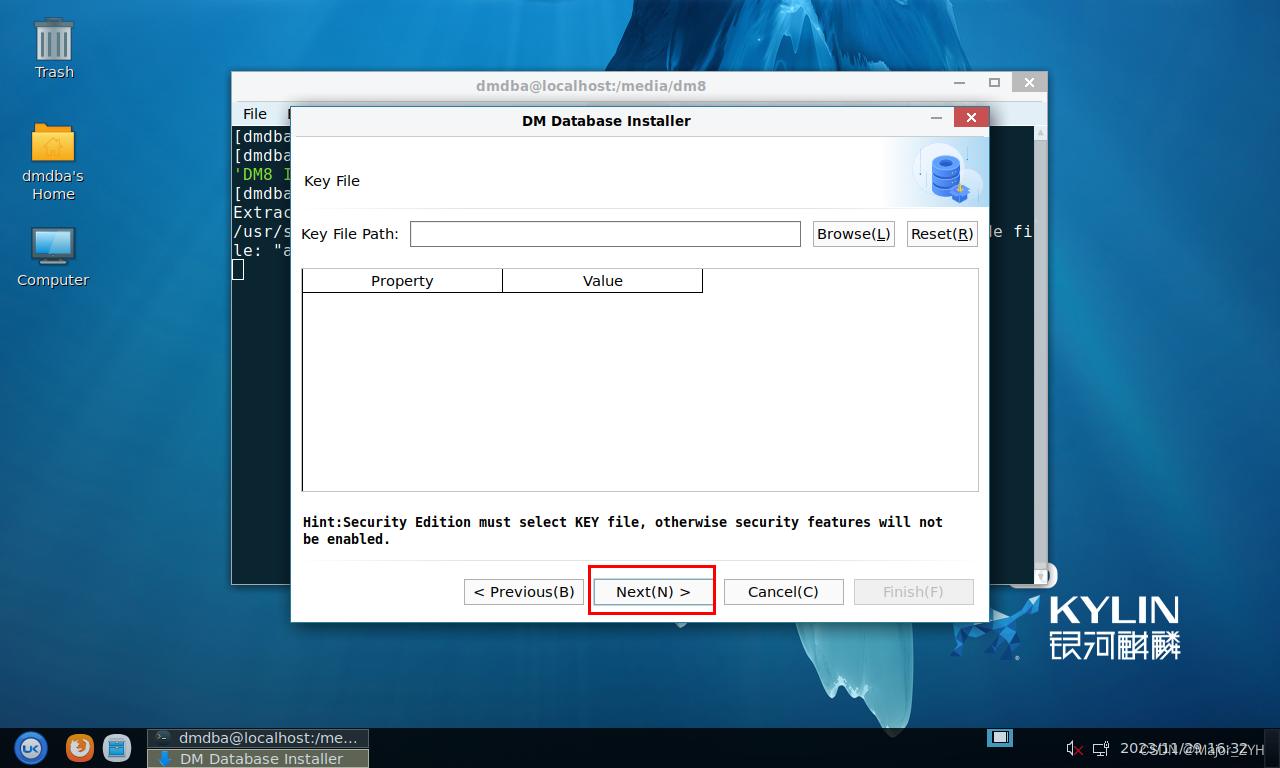The image size is (1280, 768).
Task: Switch to the terminal taskbar entry
Action: [x=258, y=738]
